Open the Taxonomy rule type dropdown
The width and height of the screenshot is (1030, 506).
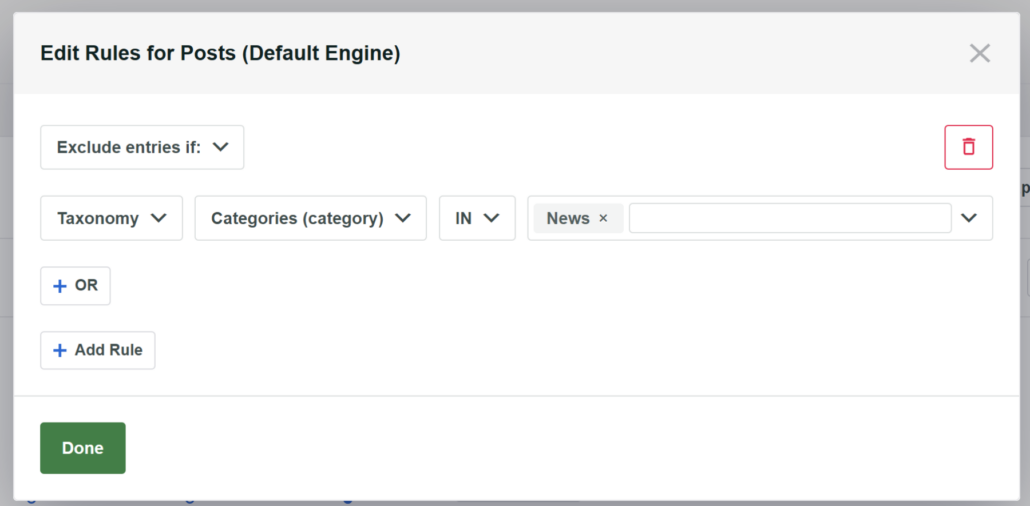pyautogui.click(x=111, y=218)
